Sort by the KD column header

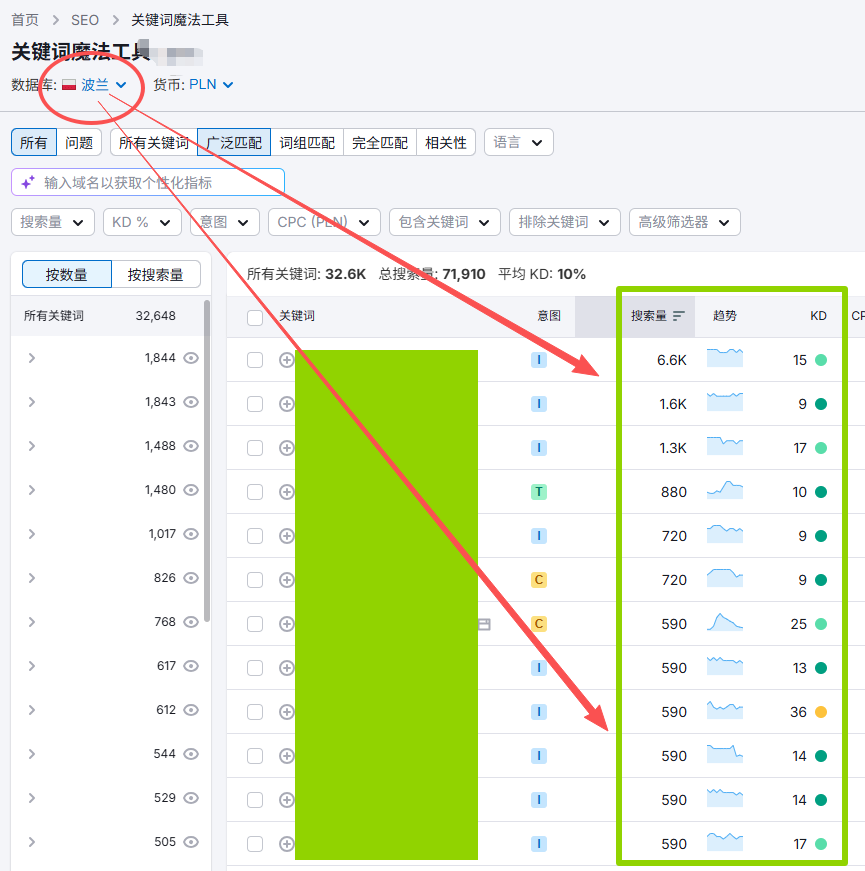click(x=818, y=316)
